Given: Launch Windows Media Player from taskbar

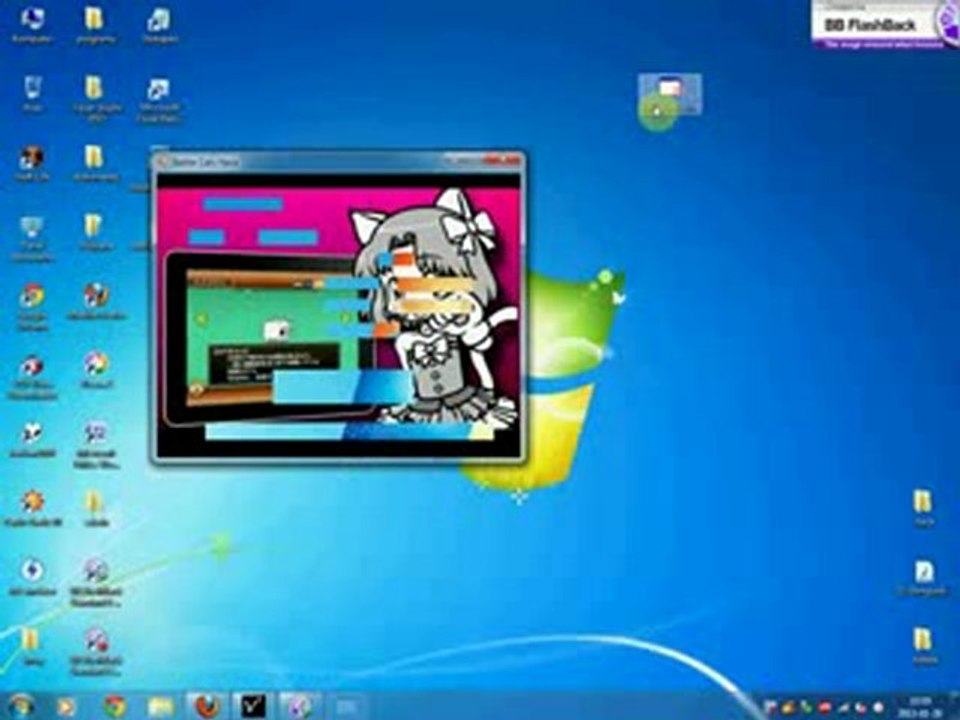Looking at the screenshot, I should point(66,707).
